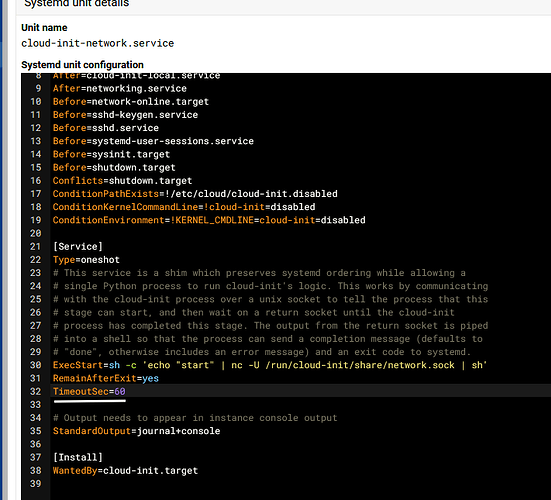551x500 pixels.
Task: Click the ConditionPathExists line
Action: (195, 194)
